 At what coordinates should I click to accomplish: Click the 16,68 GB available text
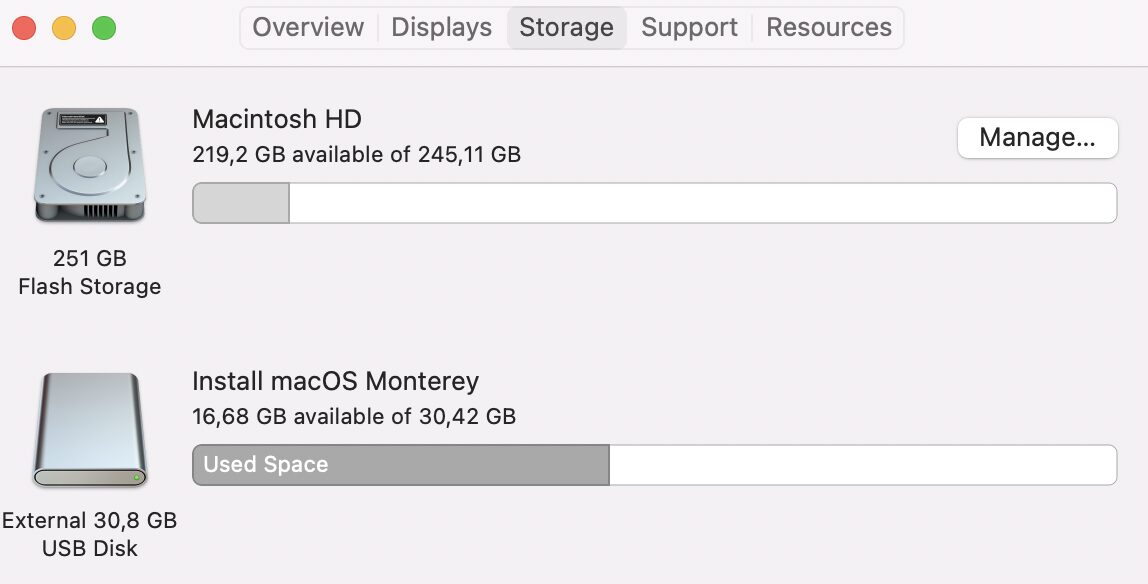[354, 416]
